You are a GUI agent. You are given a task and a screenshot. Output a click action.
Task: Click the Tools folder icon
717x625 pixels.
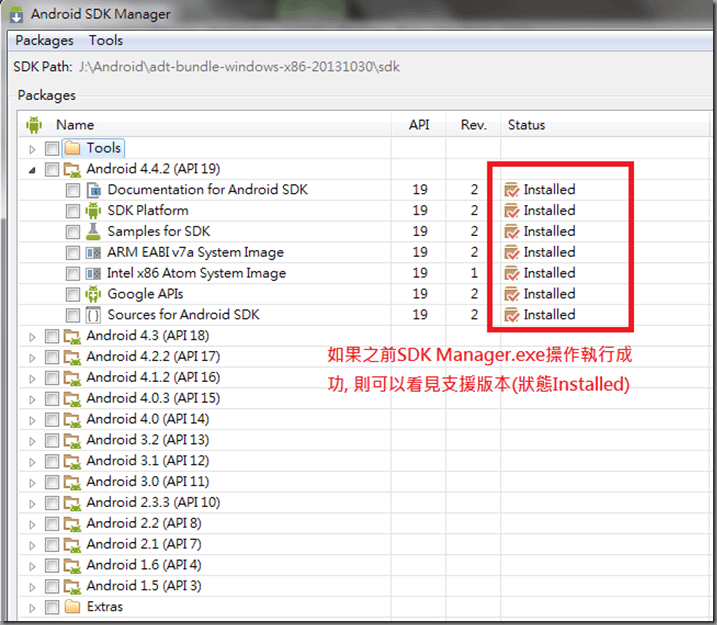[x=72, y=148]
